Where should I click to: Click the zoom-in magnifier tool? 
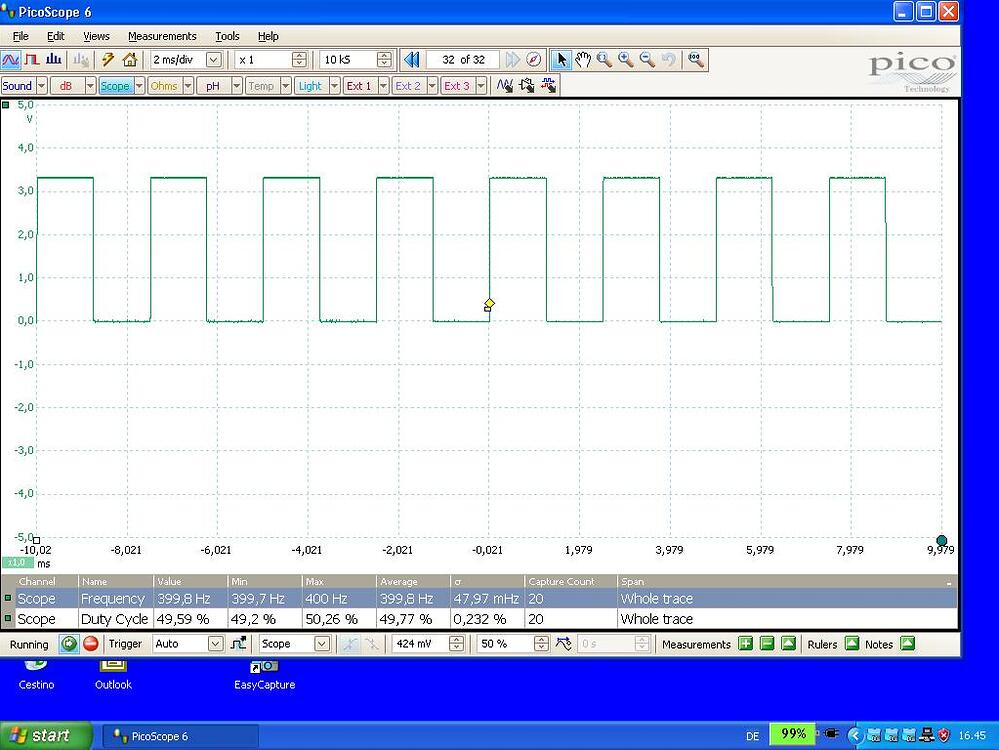pos(626,60)
